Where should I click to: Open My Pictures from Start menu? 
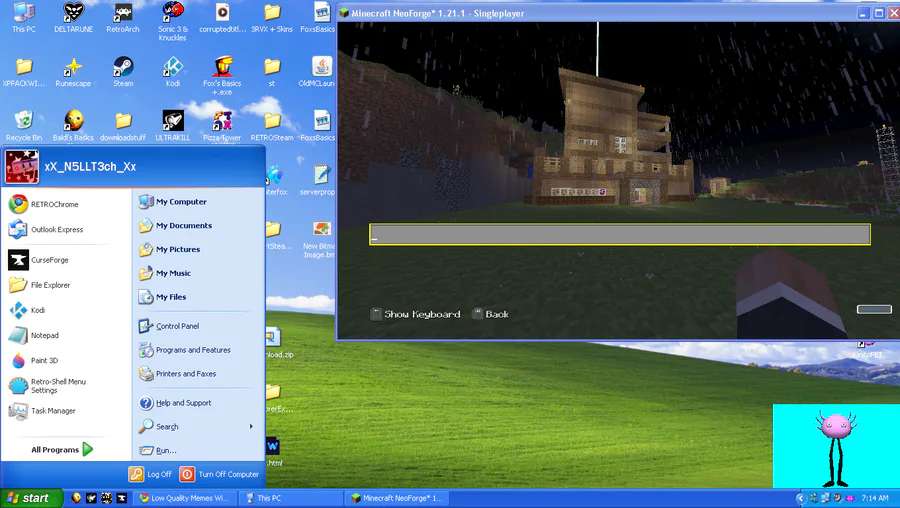pos(169,250)
